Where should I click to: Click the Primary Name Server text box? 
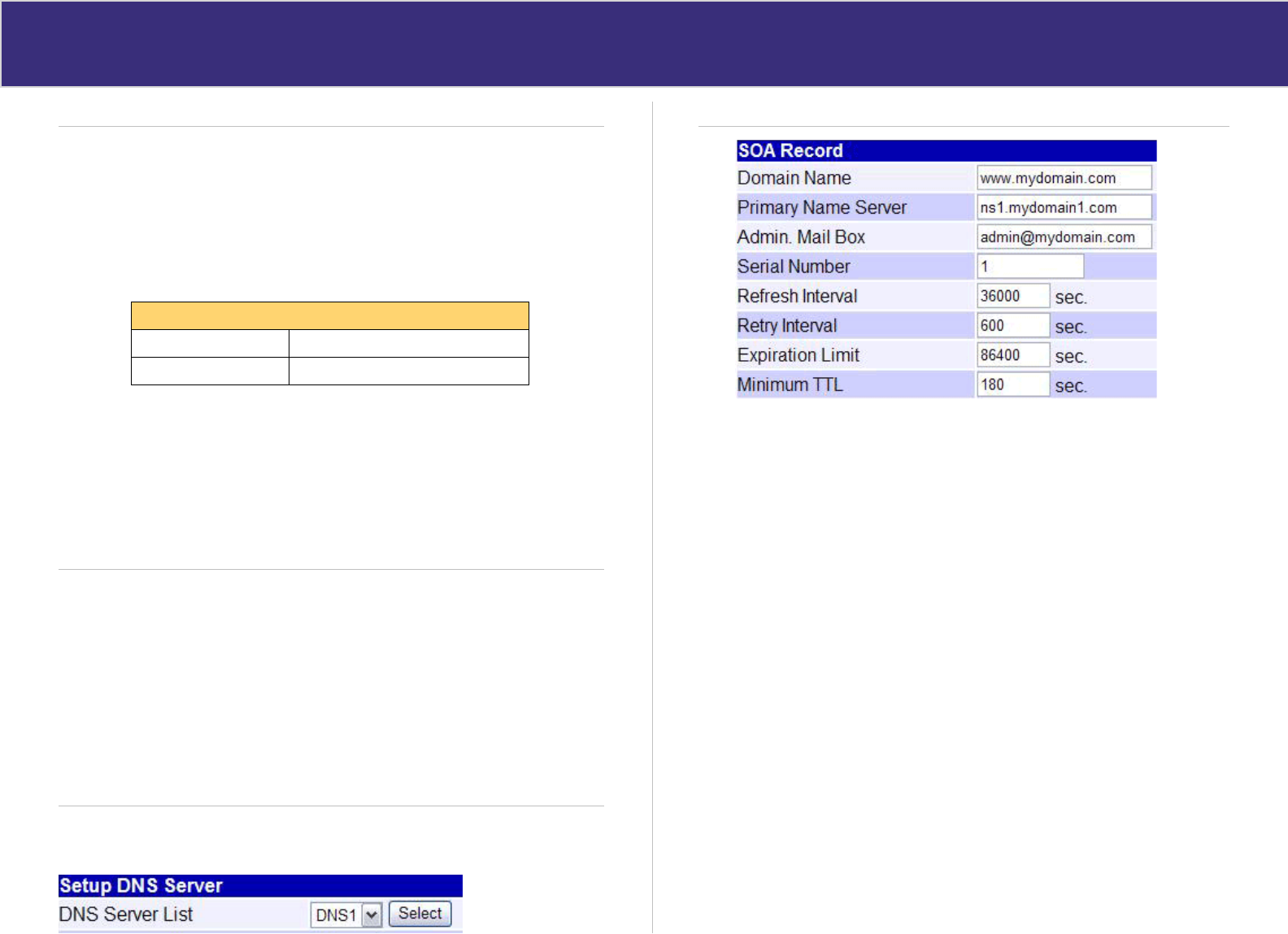[x=1064, y=207]
